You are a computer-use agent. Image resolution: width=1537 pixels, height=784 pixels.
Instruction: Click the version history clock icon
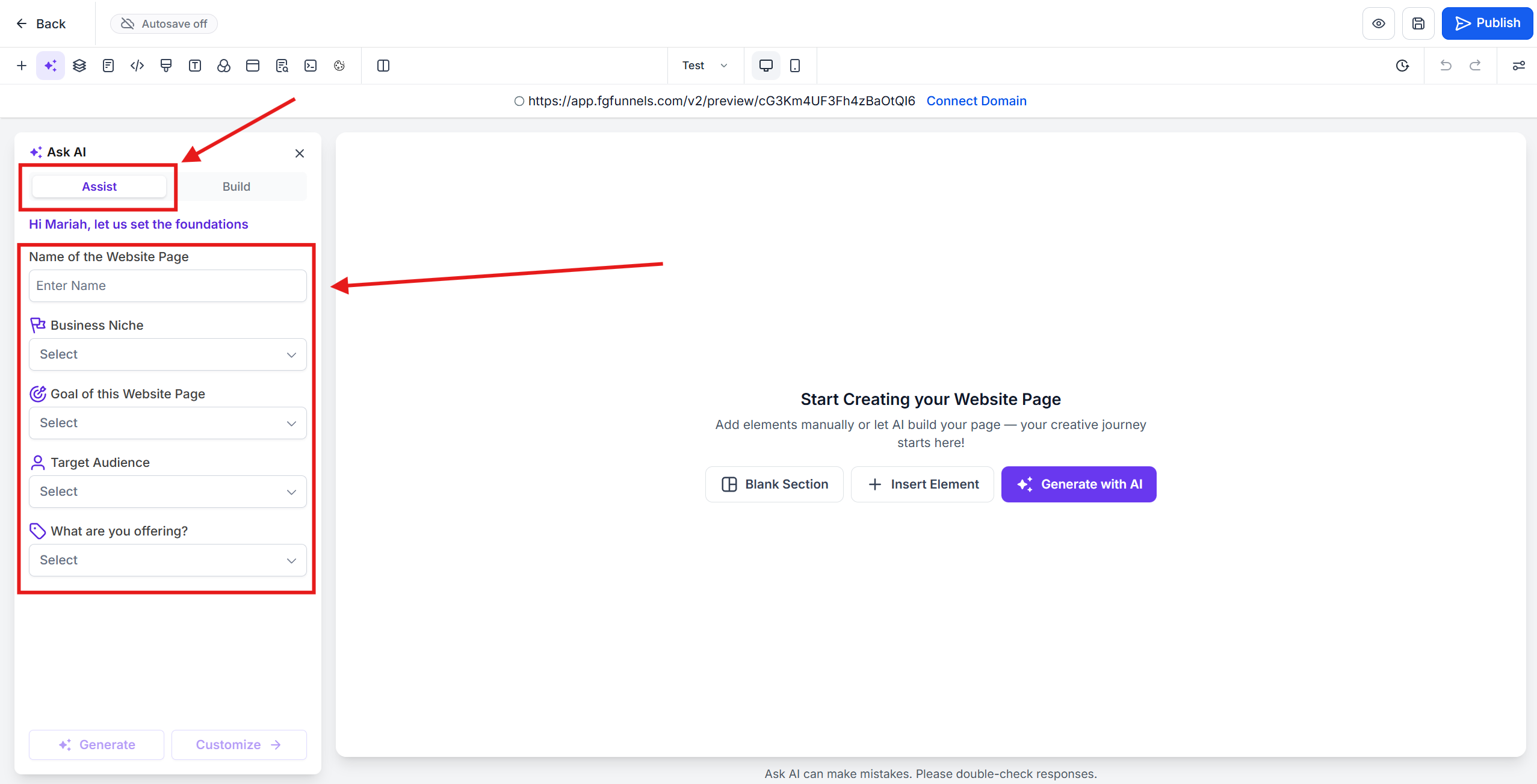(x=1402, y=66)
